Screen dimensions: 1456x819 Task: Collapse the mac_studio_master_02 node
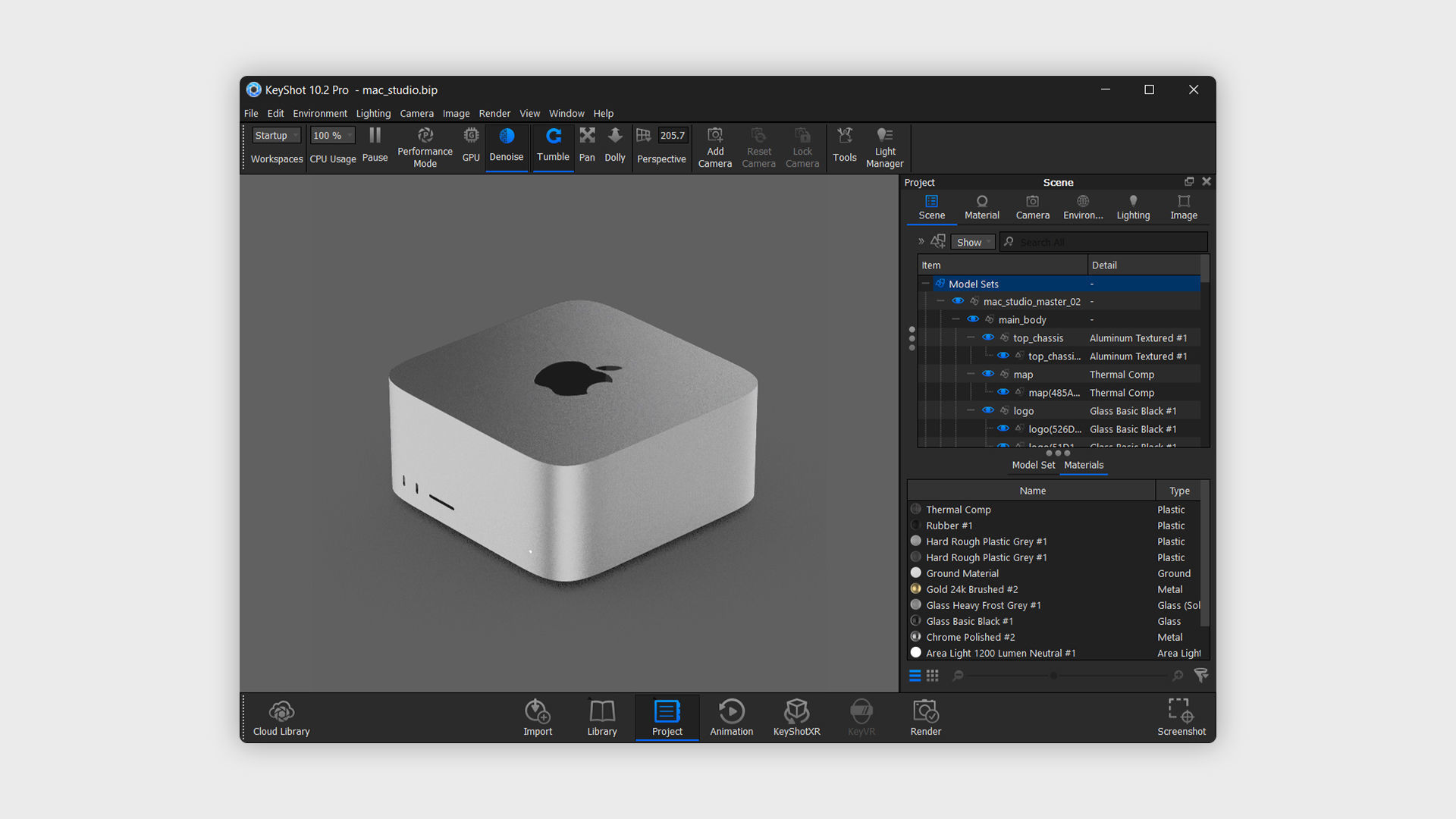940,302
